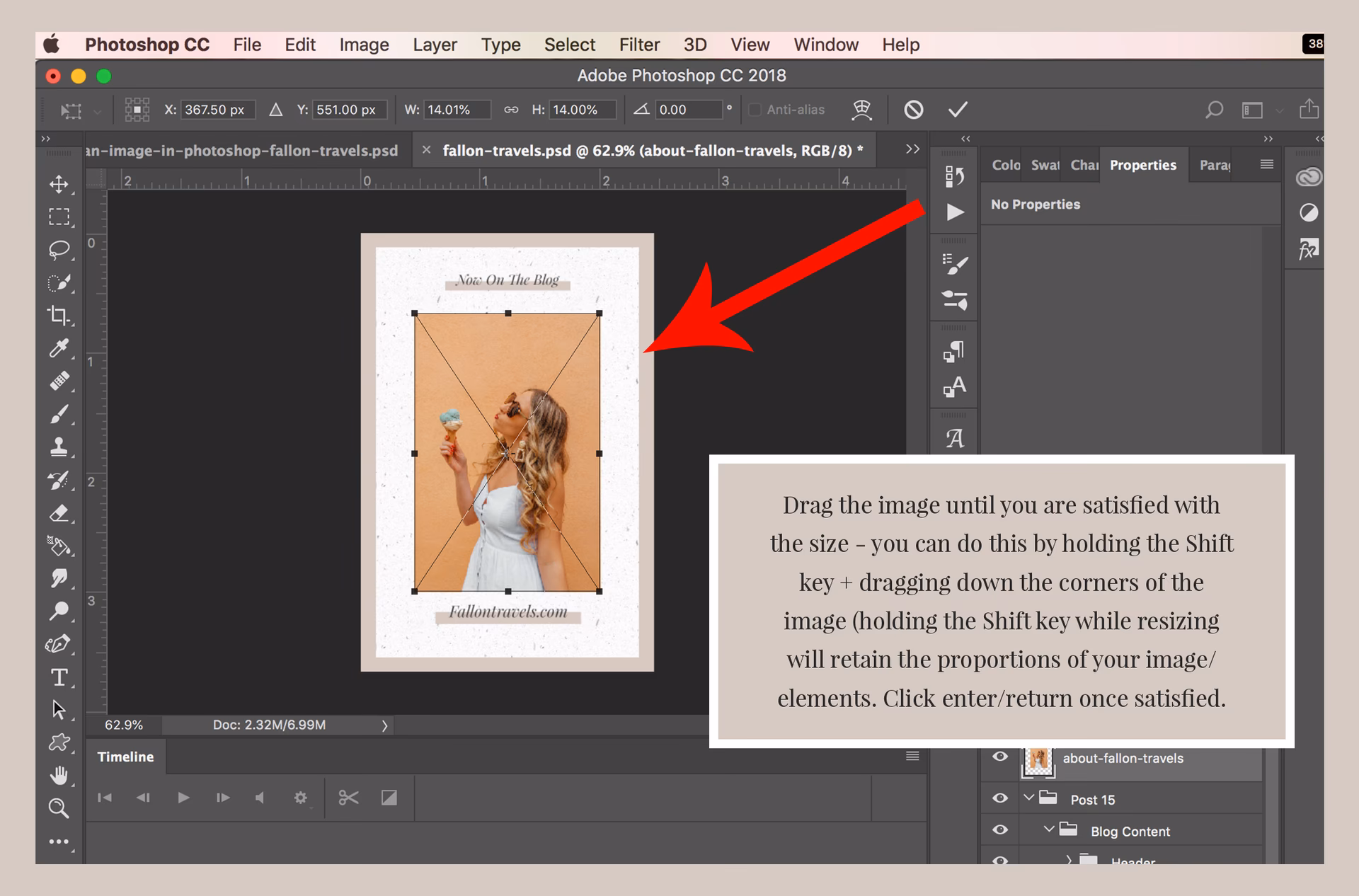Pick the Zoom tool
The width and height of the screenshot is (1359, 896).
coord(59,808)
